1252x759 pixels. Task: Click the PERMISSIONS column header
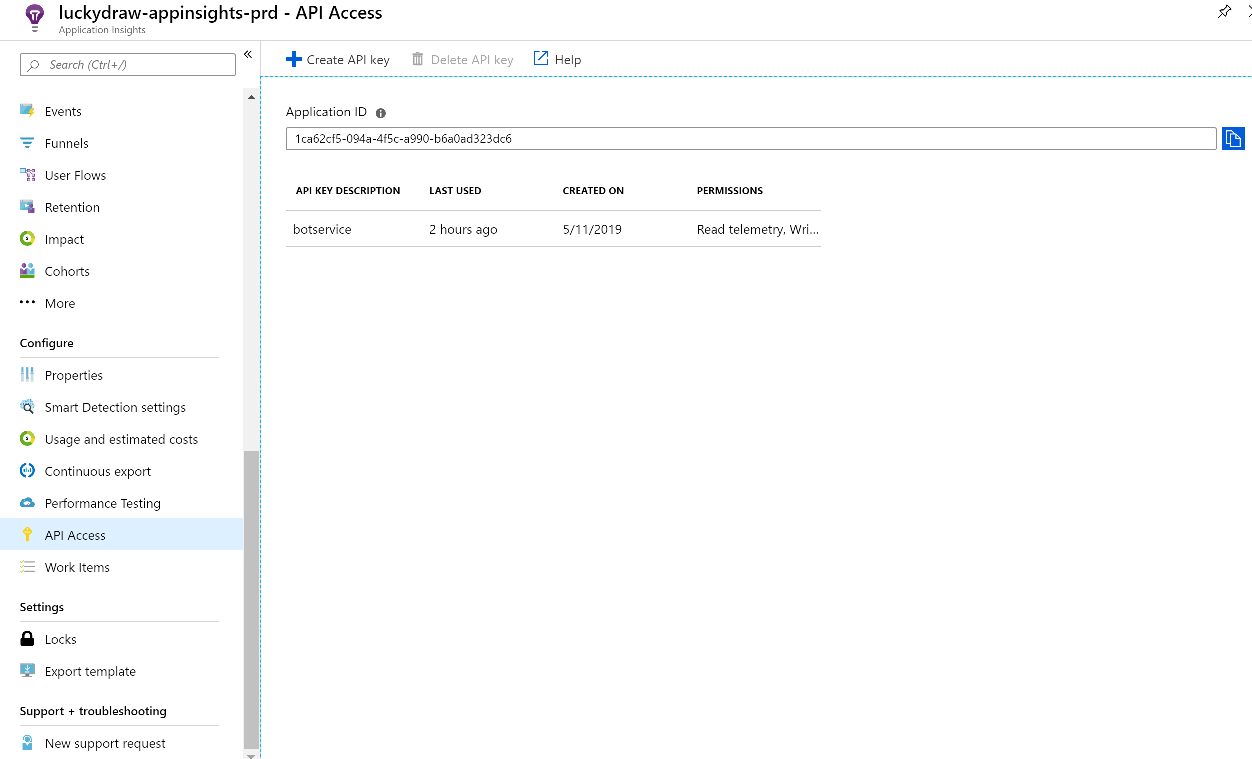(730, 191)
